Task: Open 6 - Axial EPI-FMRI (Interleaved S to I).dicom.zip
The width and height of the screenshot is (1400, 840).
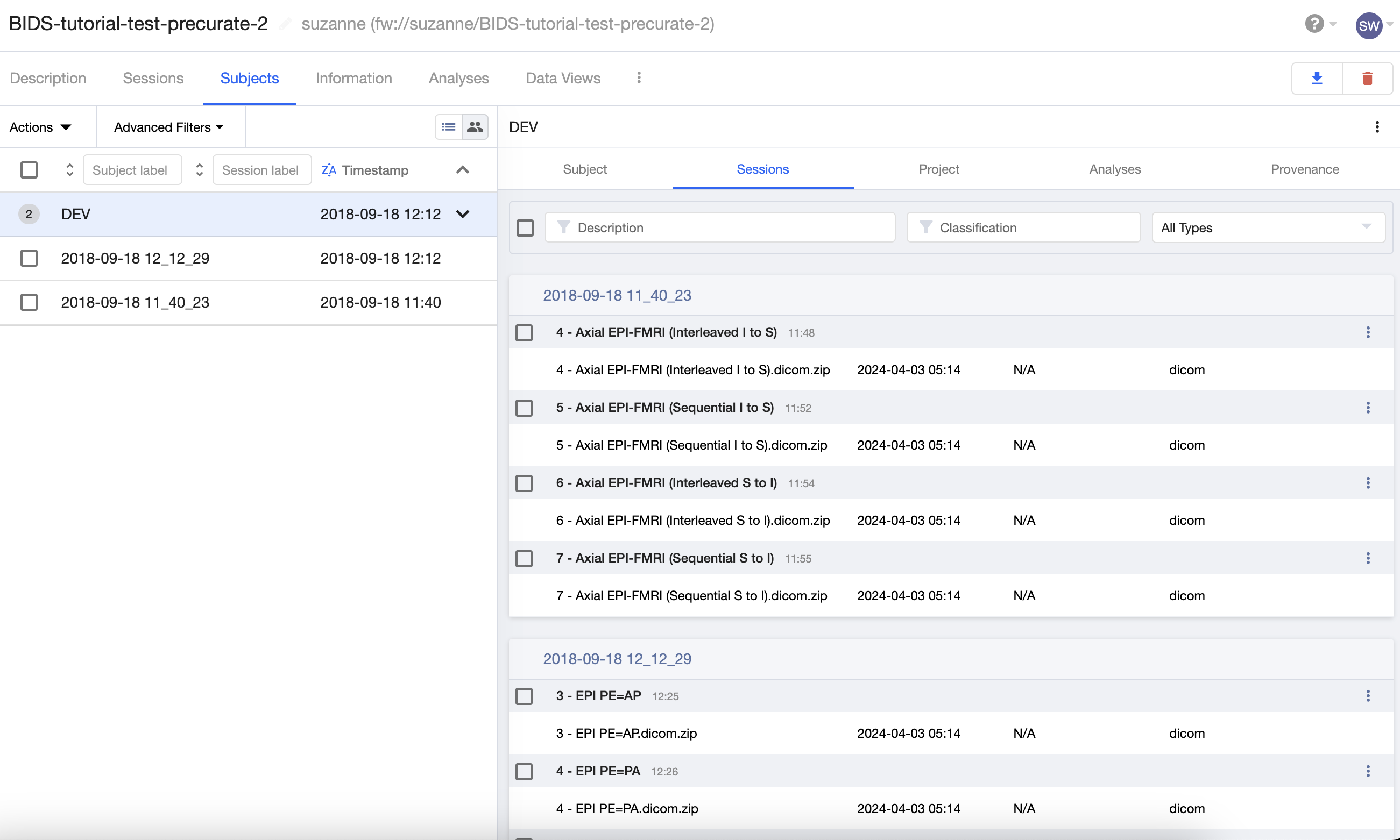Action: [x=692, y=520]
